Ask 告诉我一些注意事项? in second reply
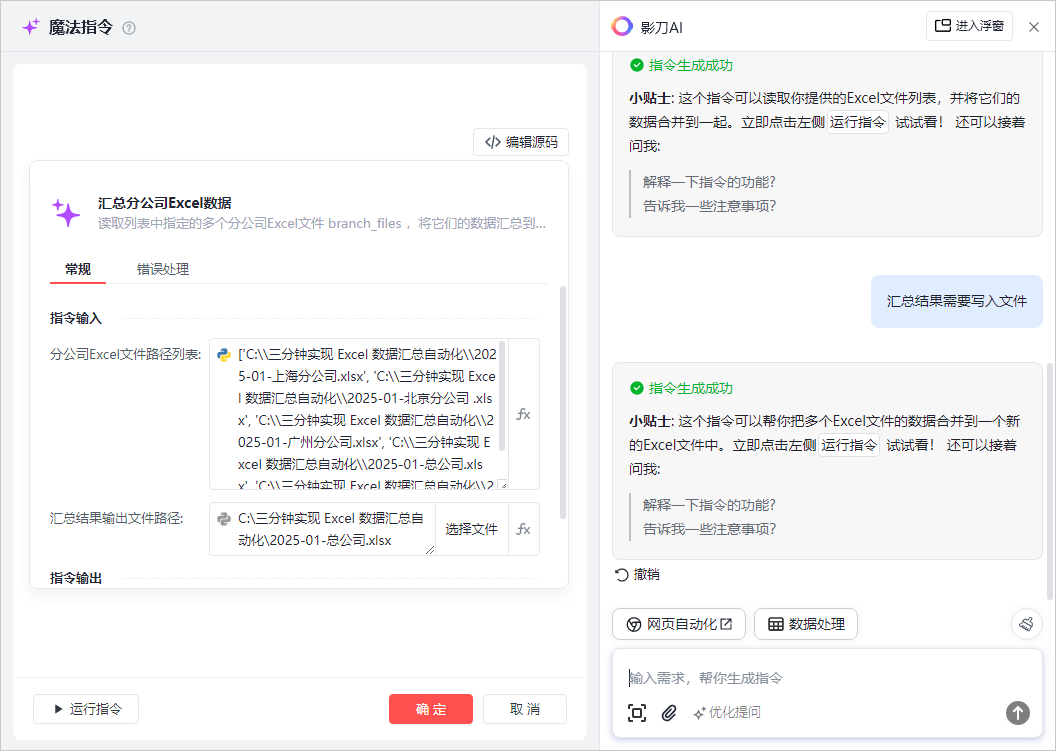The height and width of the screenshot is (751, 1056). coord(709,529)
